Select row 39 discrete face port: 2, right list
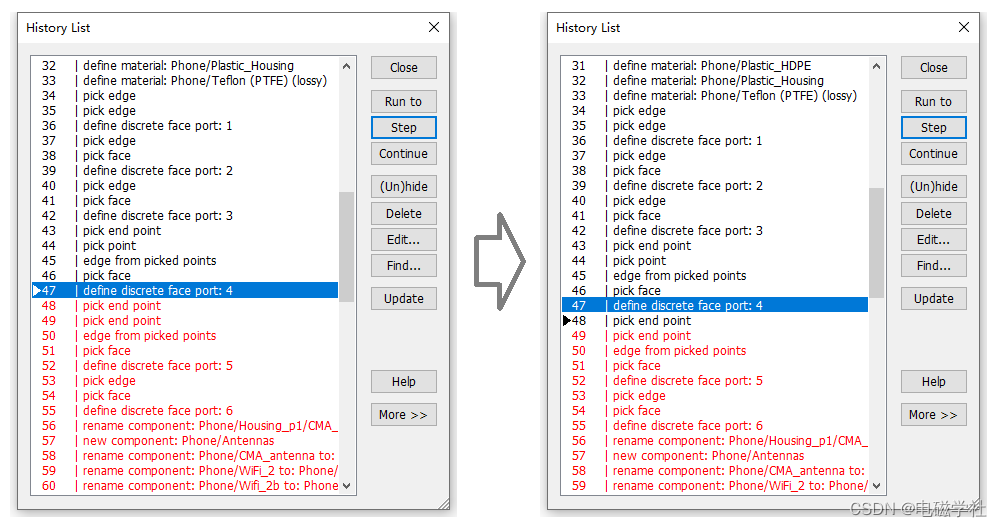The image size is (1002, 527). [x=715, y=186]
